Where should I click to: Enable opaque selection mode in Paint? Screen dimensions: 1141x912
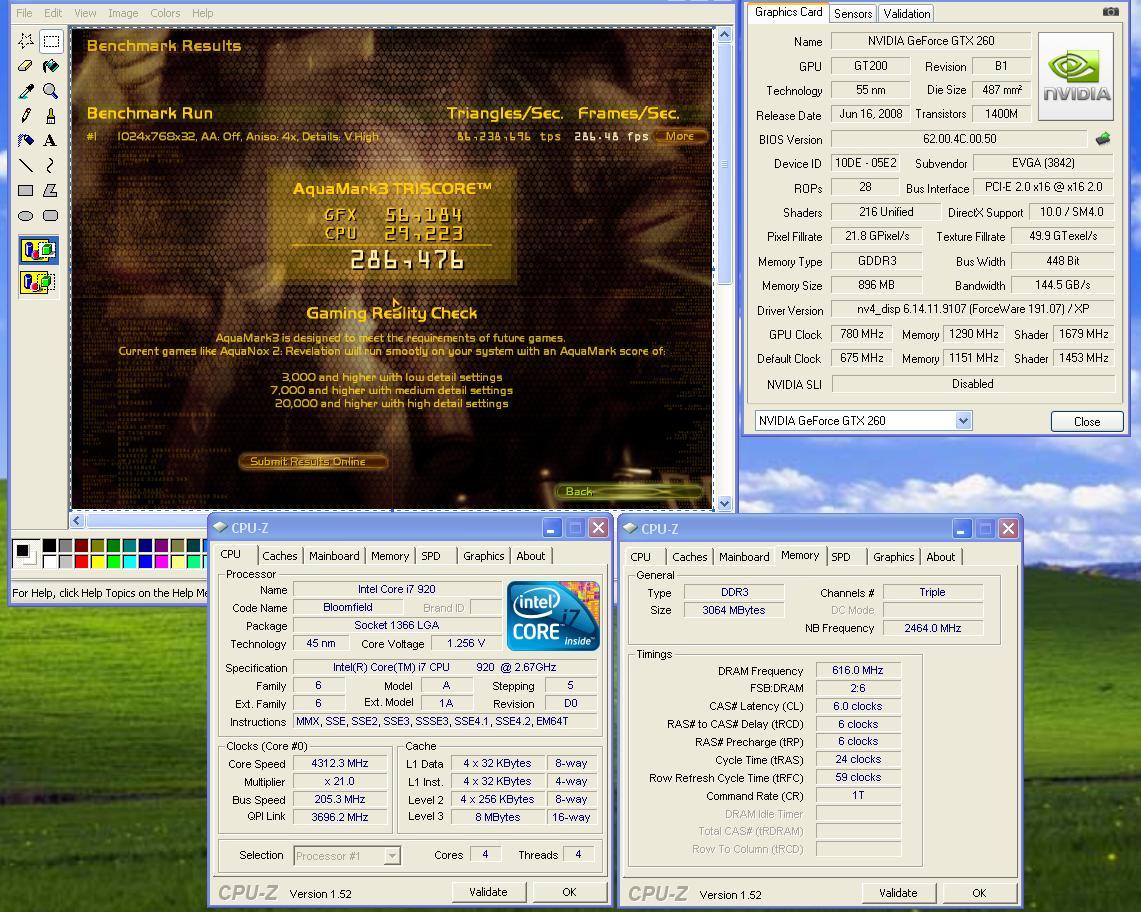(x=38, y=250)
